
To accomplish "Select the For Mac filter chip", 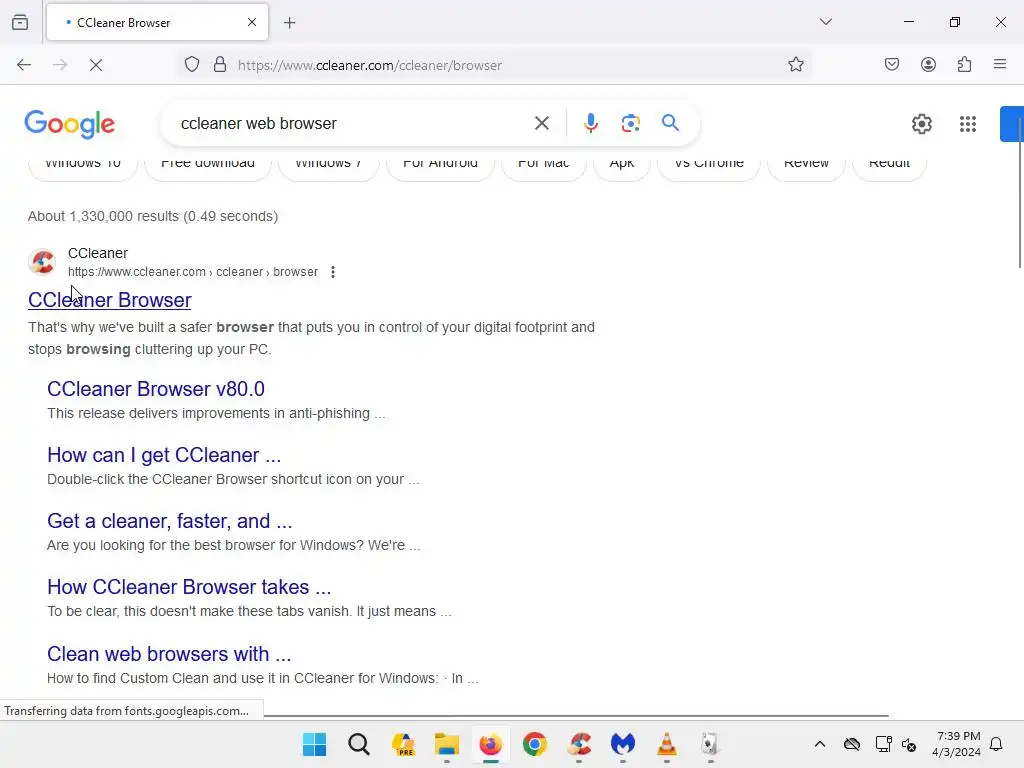I will point(543,166).
